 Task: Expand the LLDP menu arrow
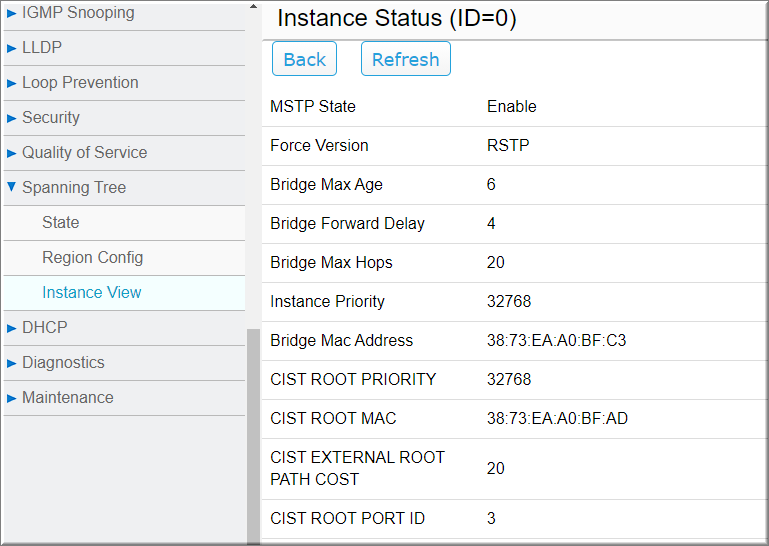click(11, 48)
